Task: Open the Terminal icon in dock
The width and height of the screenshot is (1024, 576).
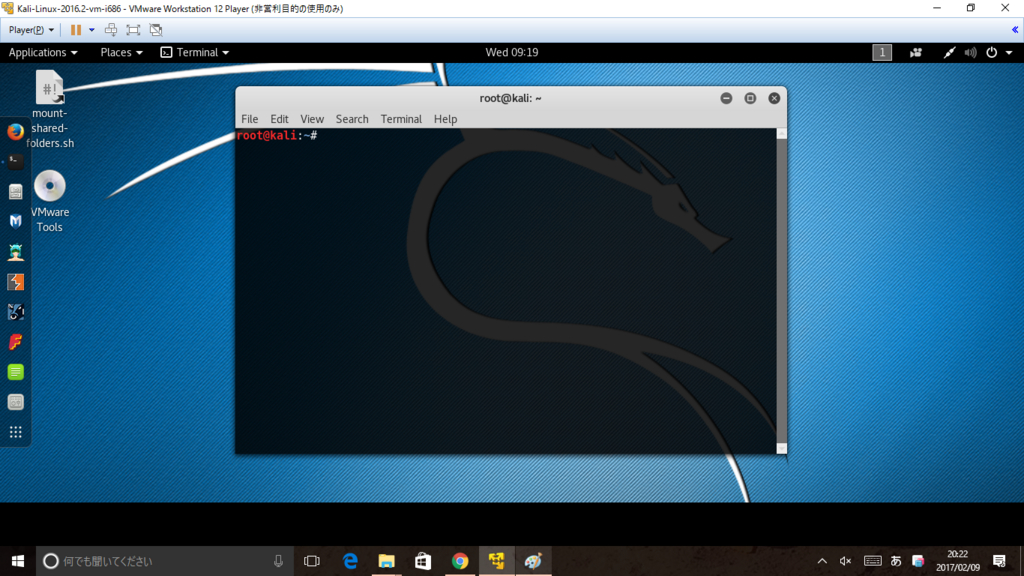Action: [16, 161]
